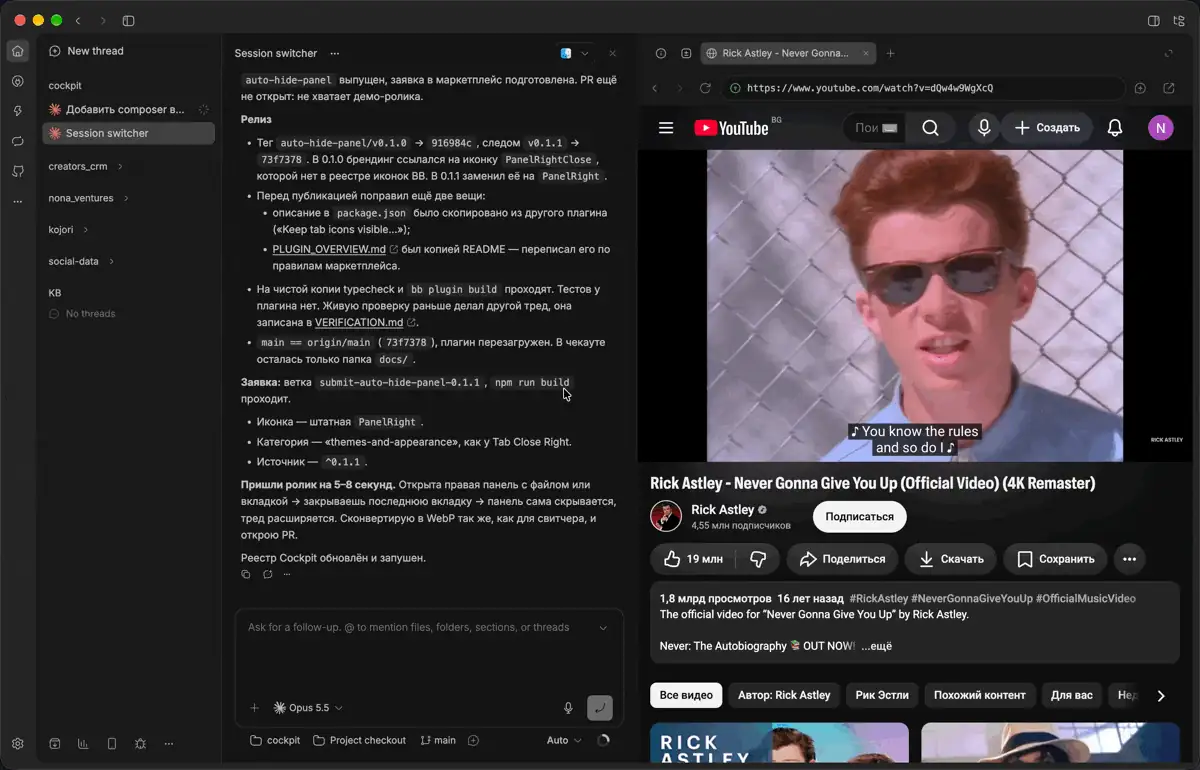The height and width of the screenshot is (770, 1200).
Task: Open the Finder app dropdown in thread header
Action: tap(575, 53)
